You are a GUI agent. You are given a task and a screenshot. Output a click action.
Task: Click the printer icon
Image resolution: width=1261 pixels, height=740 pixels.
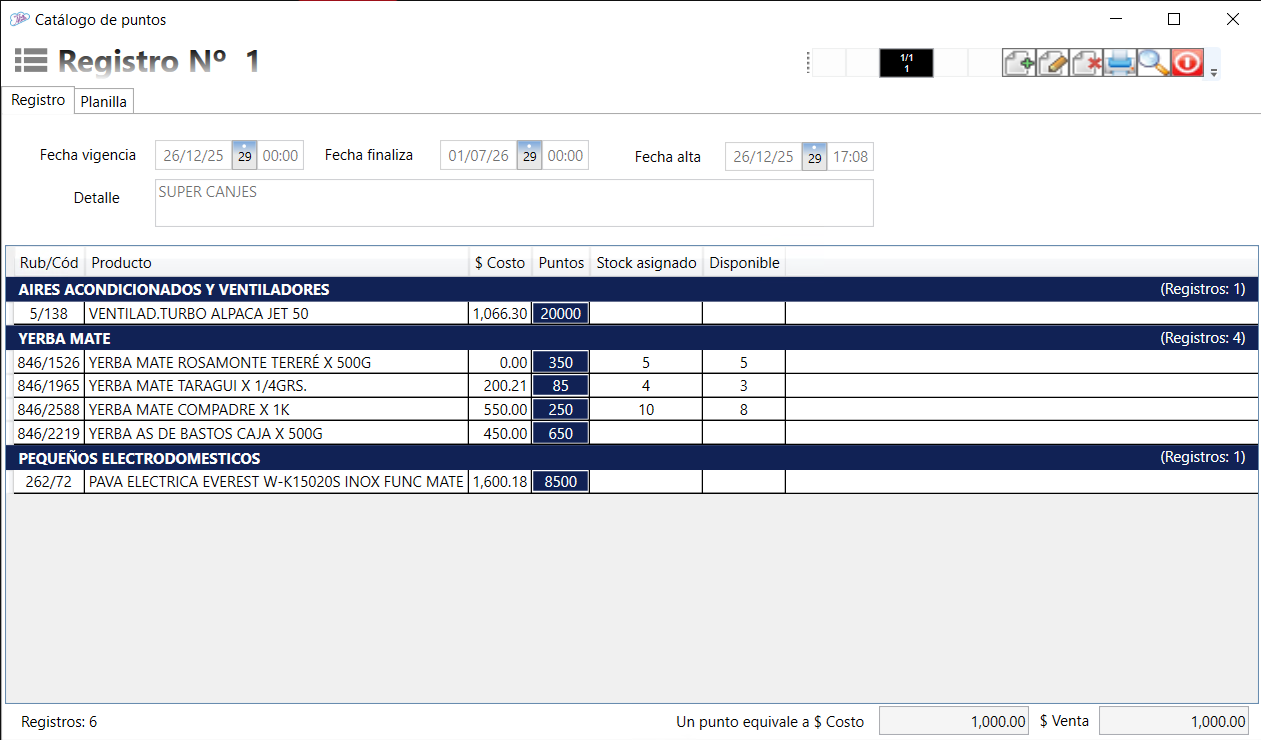tap(1120, 62)
